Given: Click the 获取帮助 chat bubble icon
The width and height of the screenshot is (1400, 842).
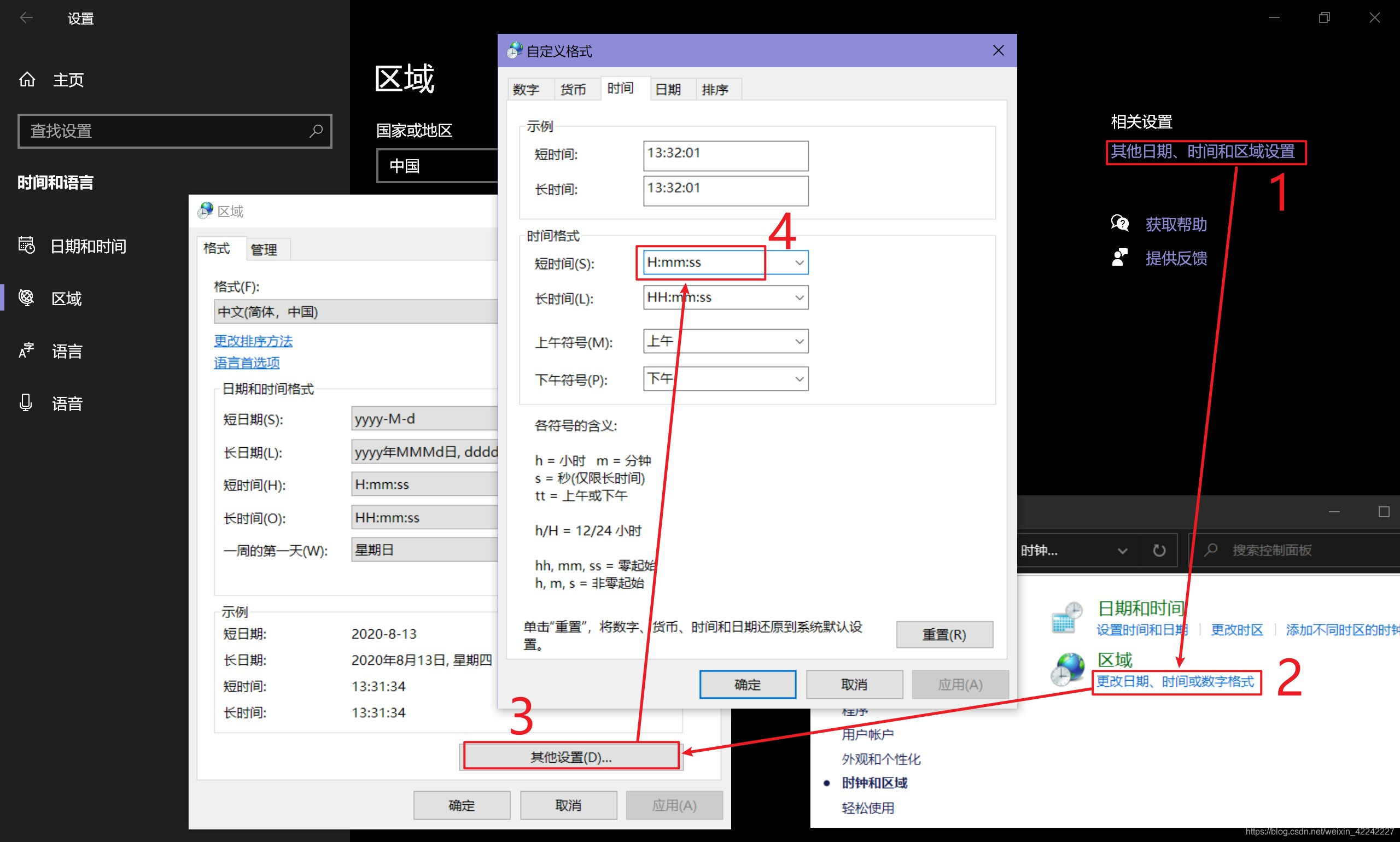Looking at the screenshot, I should [x=1119, y=224].
